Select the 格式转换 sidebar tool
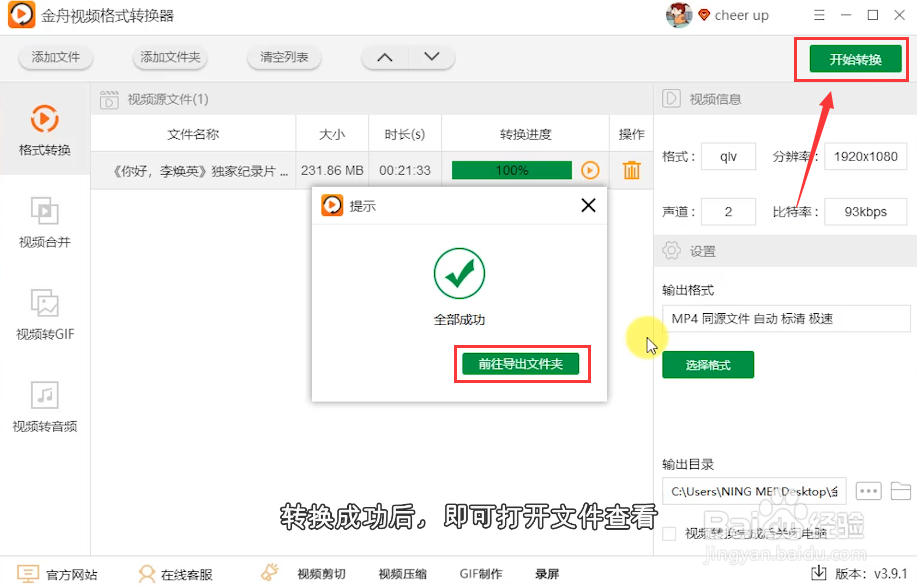This screenshot has width=917, height=586. point(44,125)
